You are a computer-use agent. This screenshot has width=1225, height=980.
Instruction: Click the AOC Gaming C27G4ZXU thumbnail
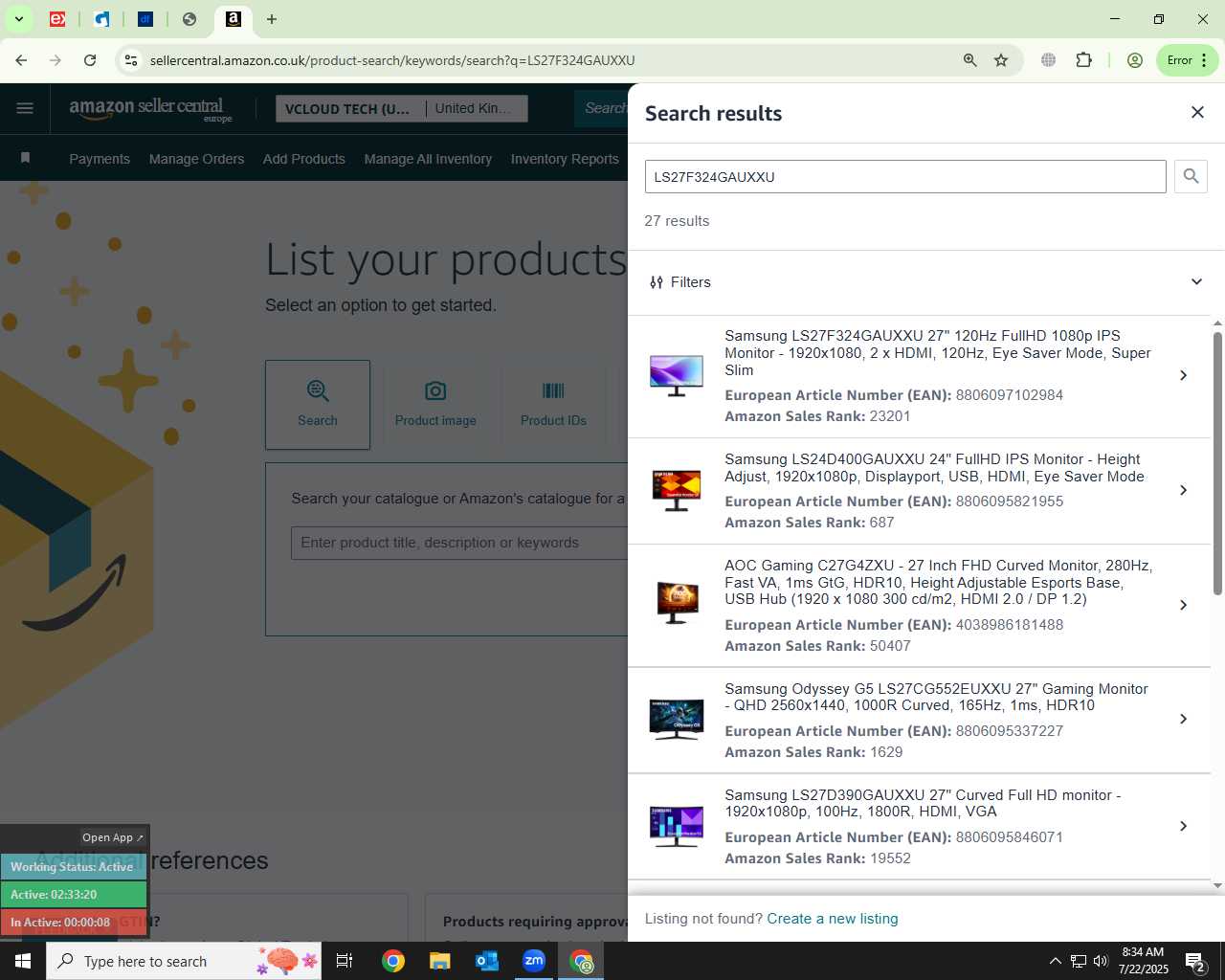pos(677,603)
